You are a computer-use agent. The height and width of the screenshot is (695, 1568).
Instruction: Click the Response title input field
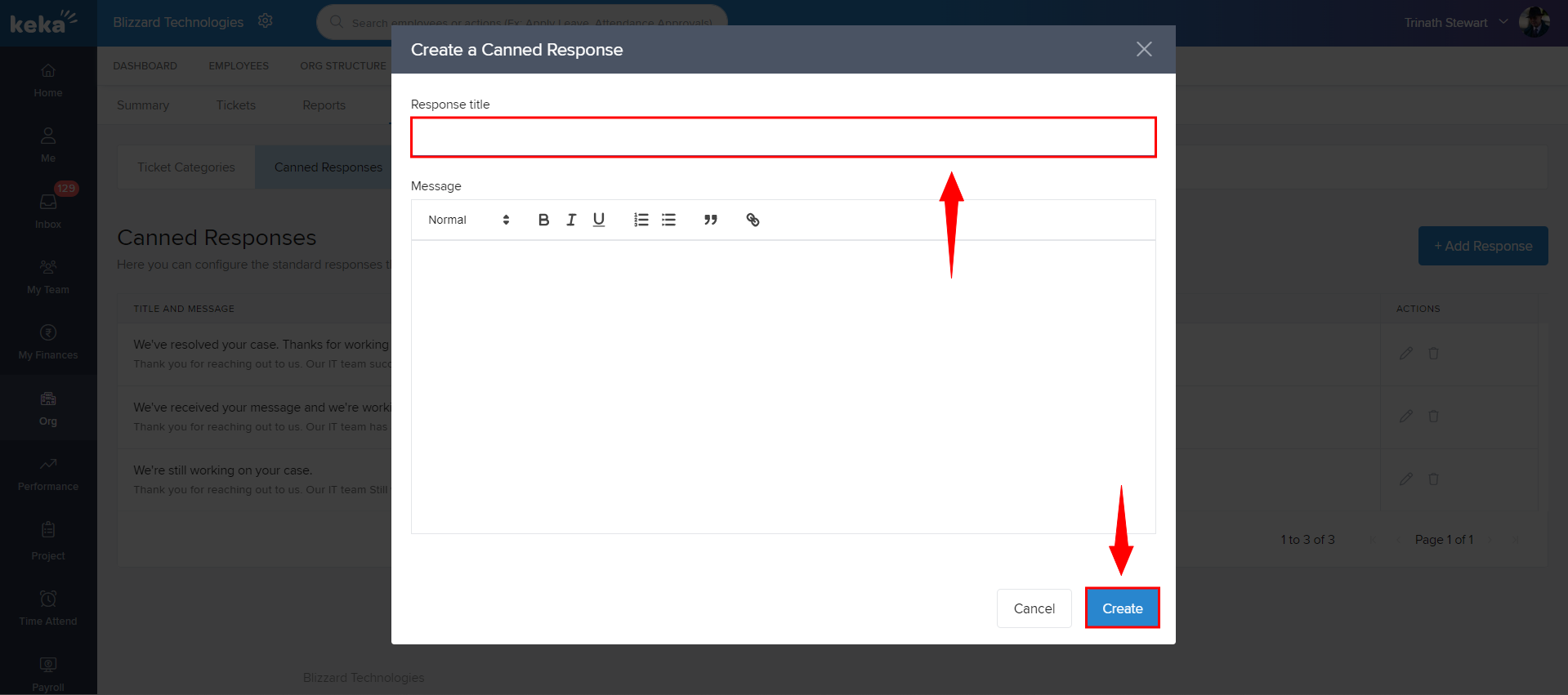(x=783, y=137)
